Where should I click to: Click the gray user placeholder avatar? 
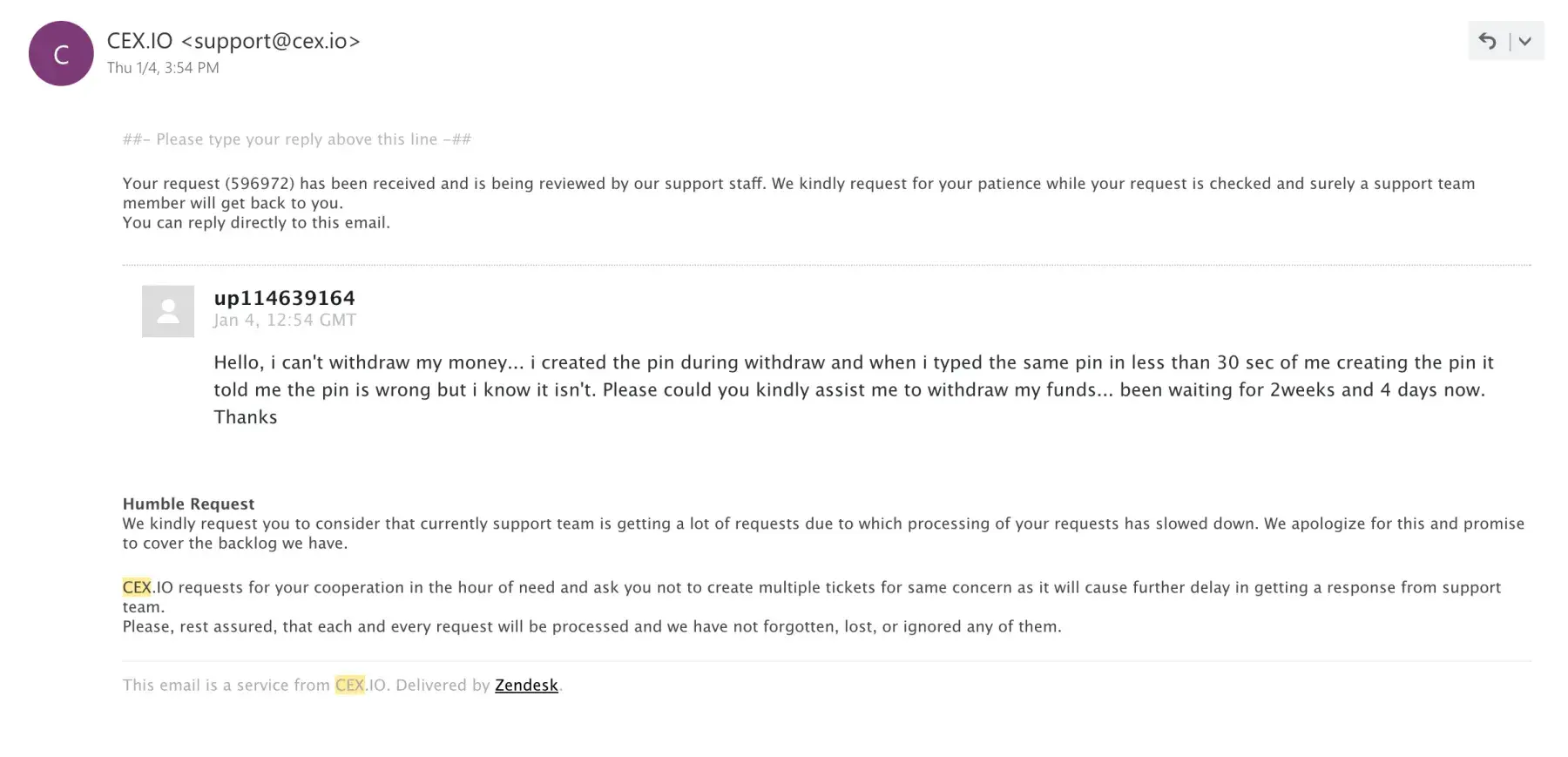point(168,311)
